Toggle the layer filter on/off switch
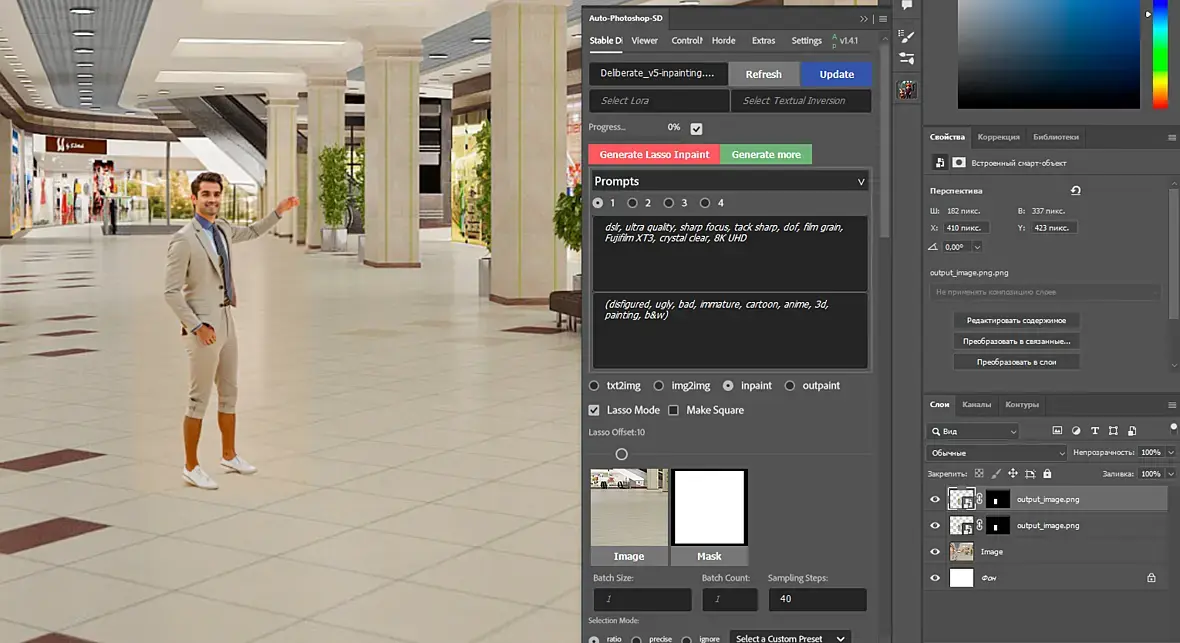 (1172, 428)
